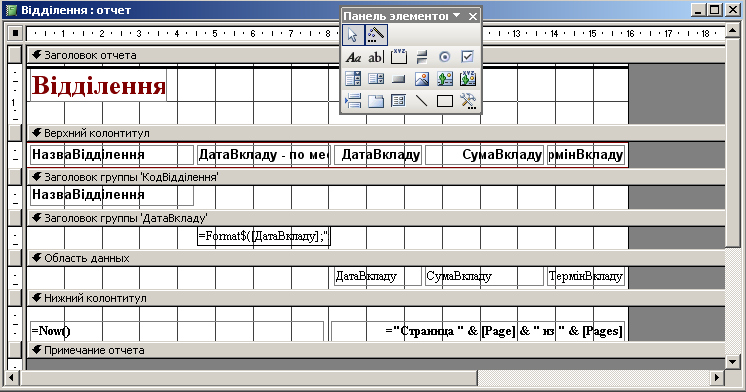Choose the Line drawing tool
The height and width of the screenshot is (392, 746).
422,101
